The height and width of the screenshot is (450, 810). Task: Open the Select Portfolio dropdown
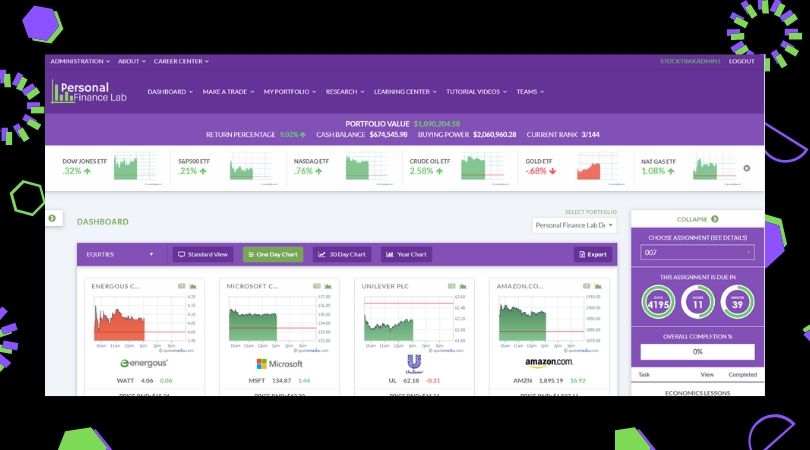(x=574, y=225)
